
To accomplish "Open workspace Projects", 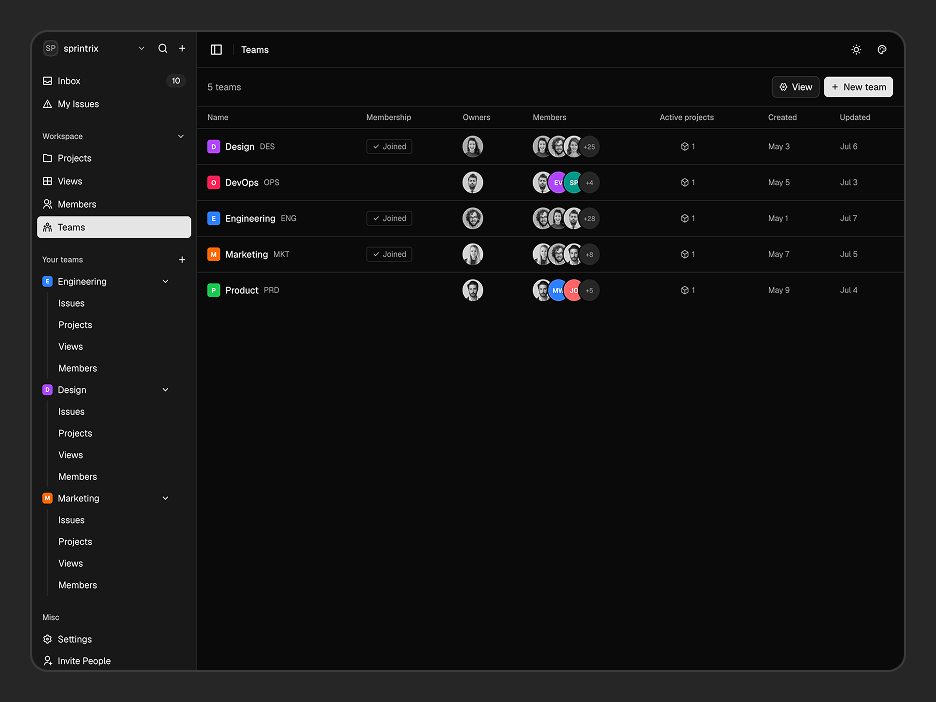I will [114, 158].
